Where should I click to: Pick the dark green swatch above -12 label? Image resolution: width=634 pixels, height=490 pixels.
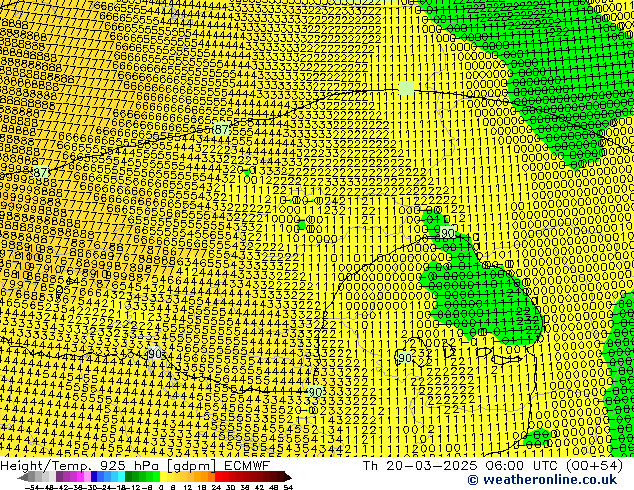coord(129,477)
